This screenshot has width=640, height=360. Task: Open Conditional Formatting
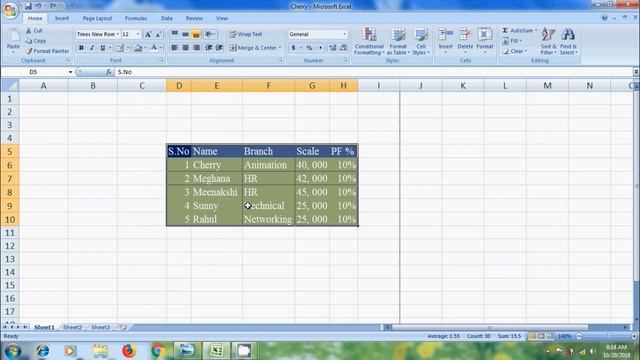(x=369, y=41)
